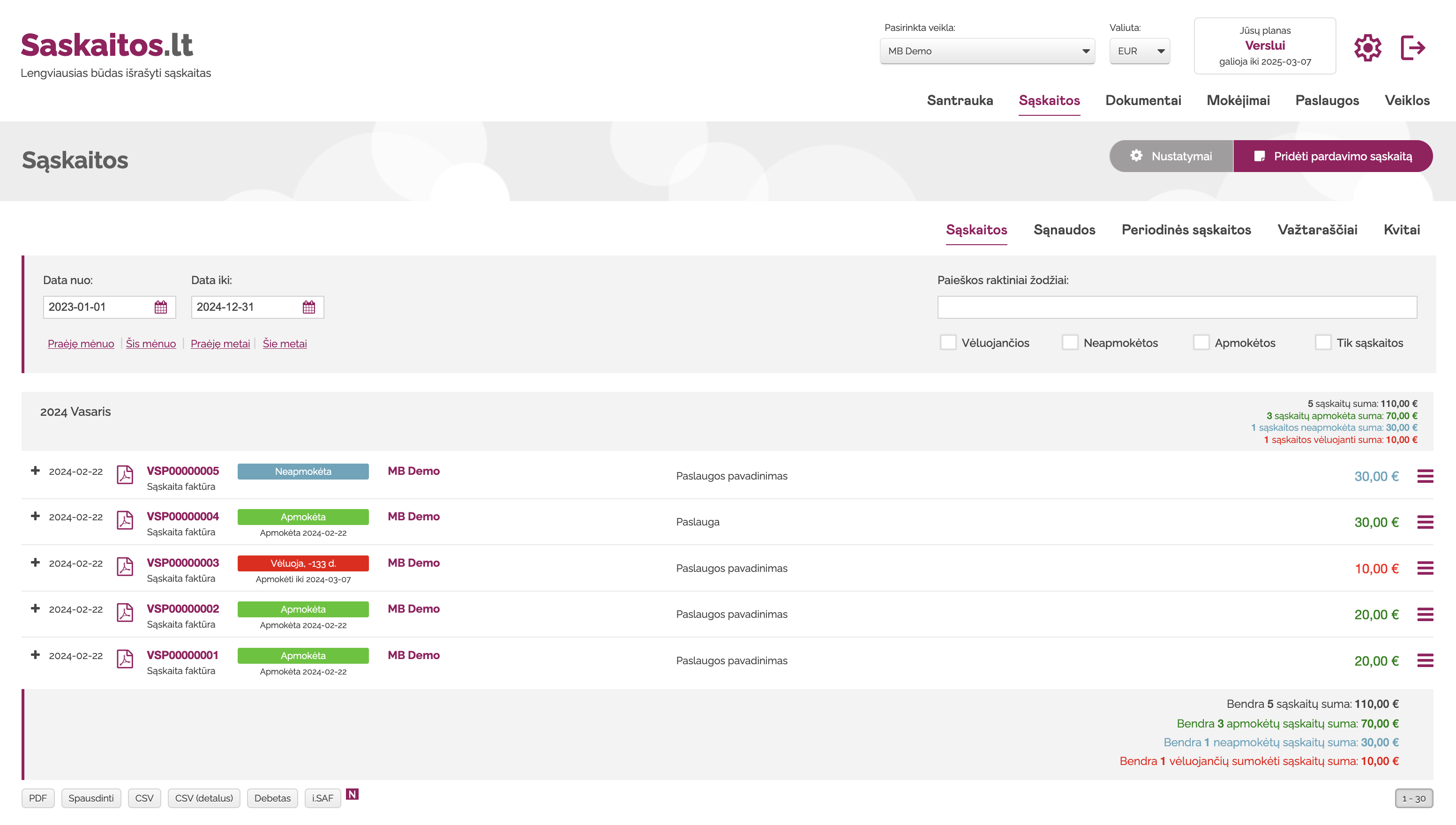Open the Valiuta EUR dropdown
The image size is (1456, 825).
(x=1139, y=51)
